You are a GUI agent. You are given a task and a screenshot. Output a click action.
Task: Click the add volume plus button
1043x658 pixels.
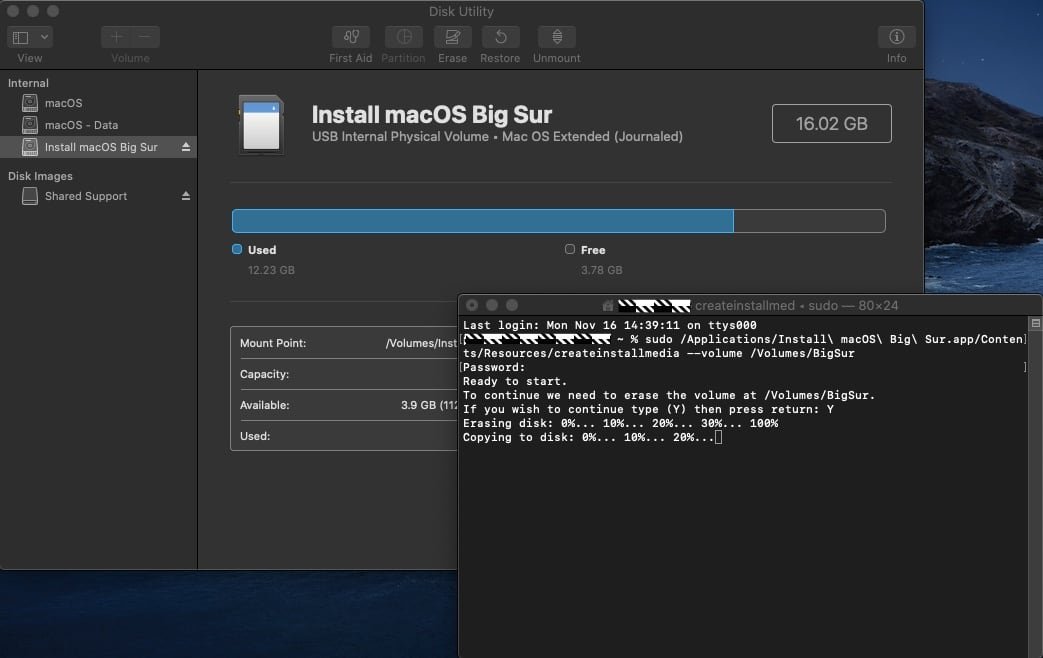[x=116, y=37]
